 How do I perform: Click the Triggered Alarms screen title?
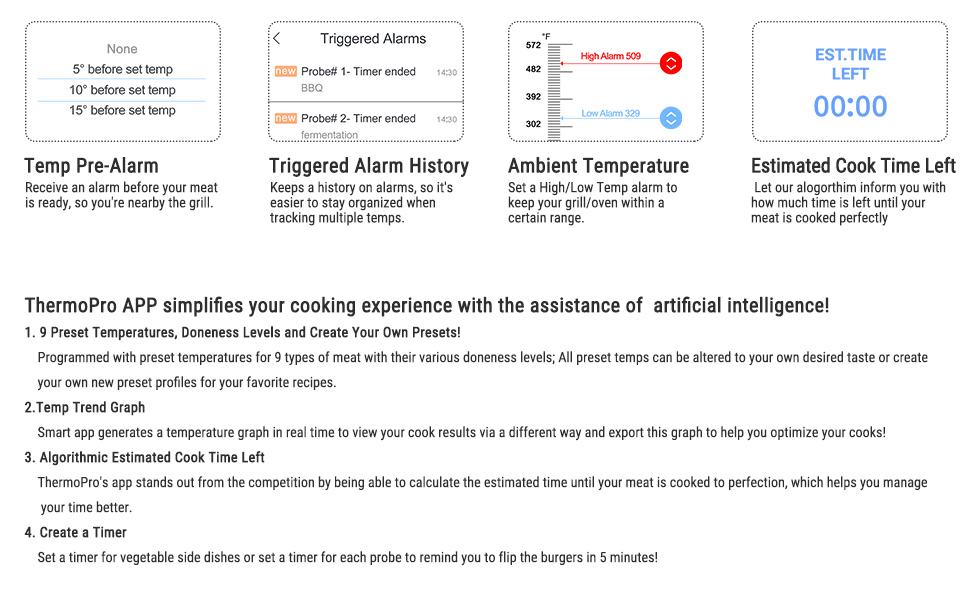(373, 39)
